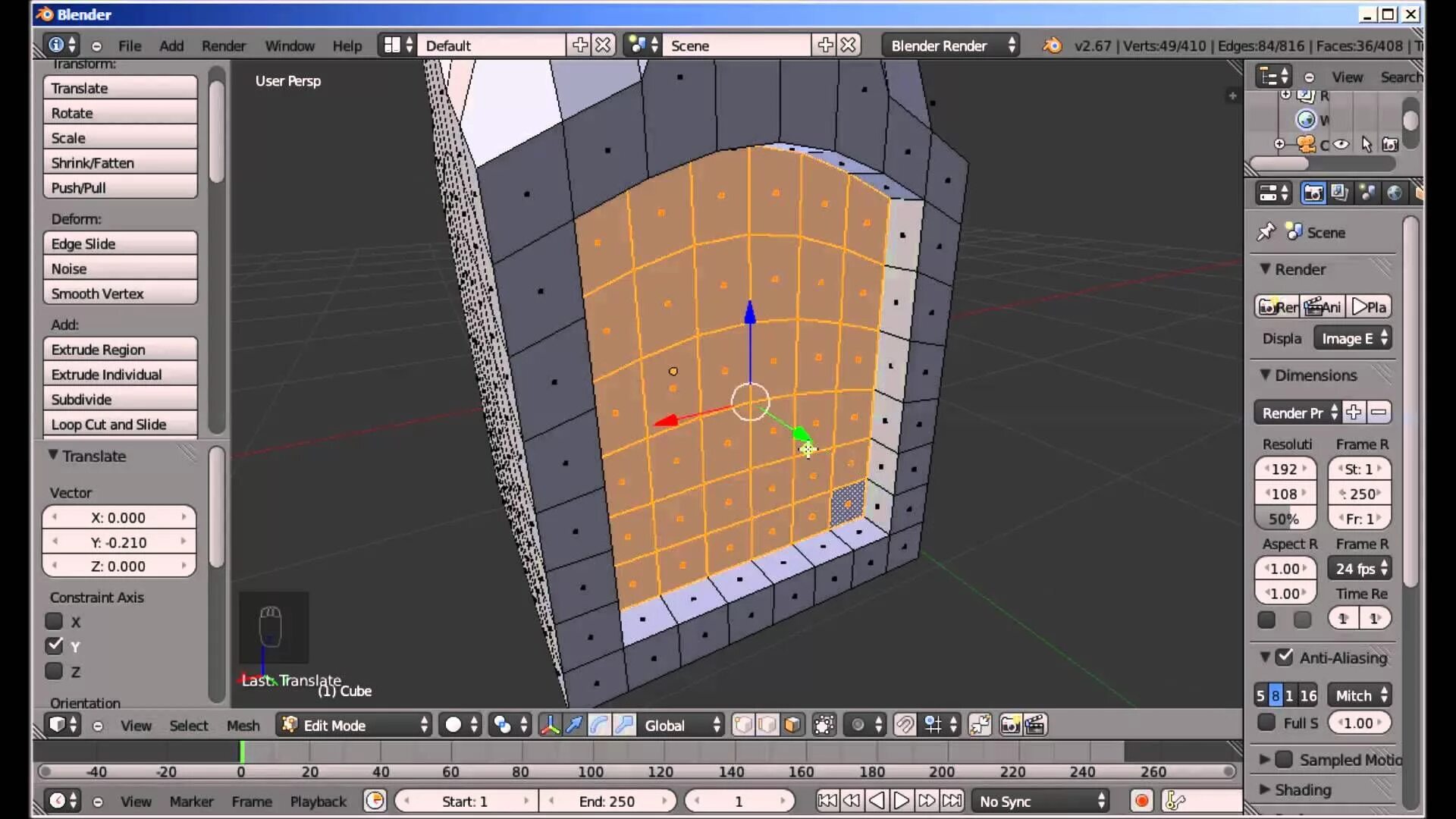Uncheck the Y constraint axis
This screenshot has height=819, width=1456.
pos(54,646)
